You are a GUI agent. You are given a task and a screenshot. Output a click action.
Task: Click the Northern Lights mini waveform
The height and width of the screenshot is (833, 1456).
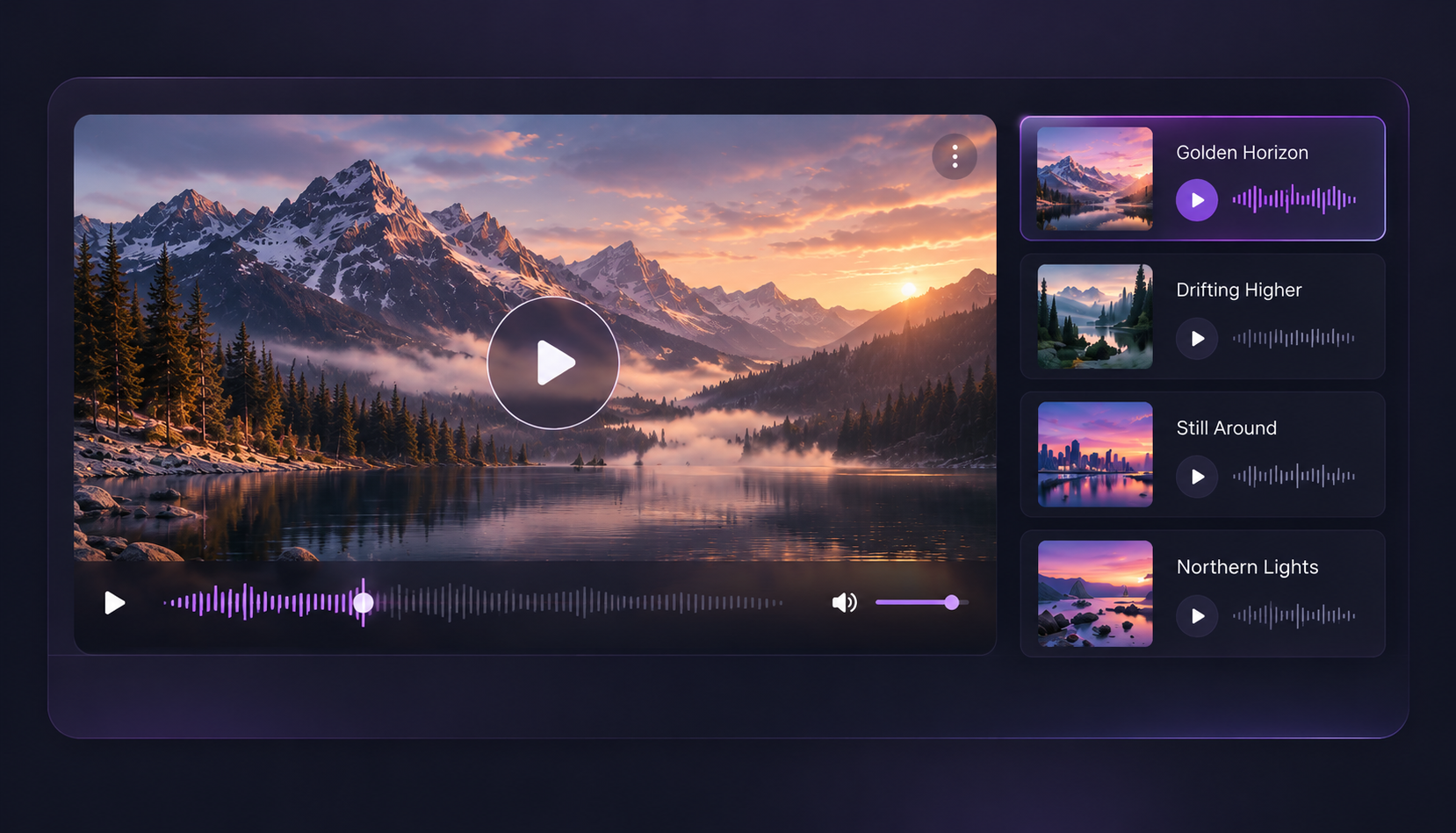point(1294,615)
